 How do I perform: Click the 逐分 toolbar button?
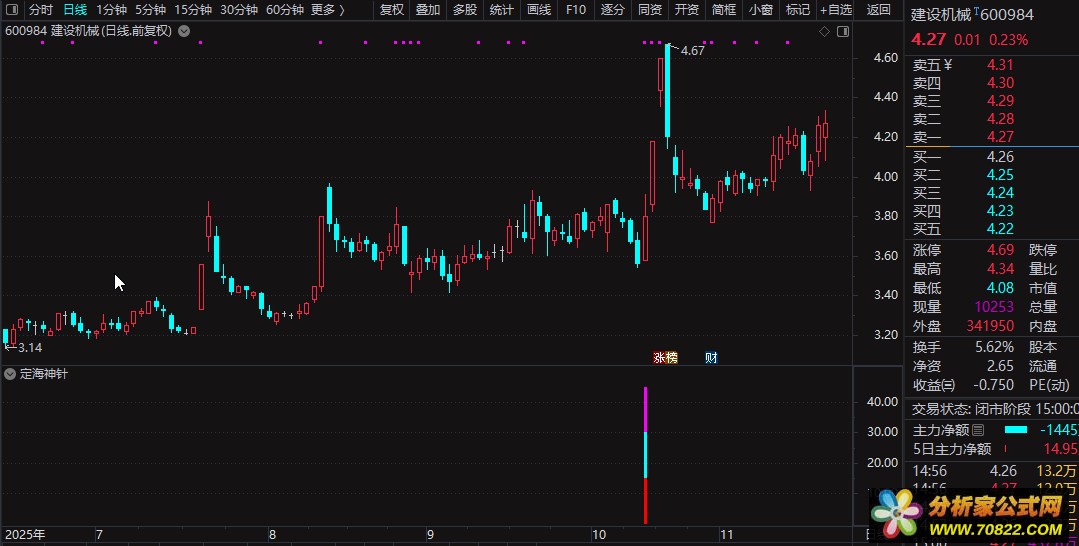point(612,10)
